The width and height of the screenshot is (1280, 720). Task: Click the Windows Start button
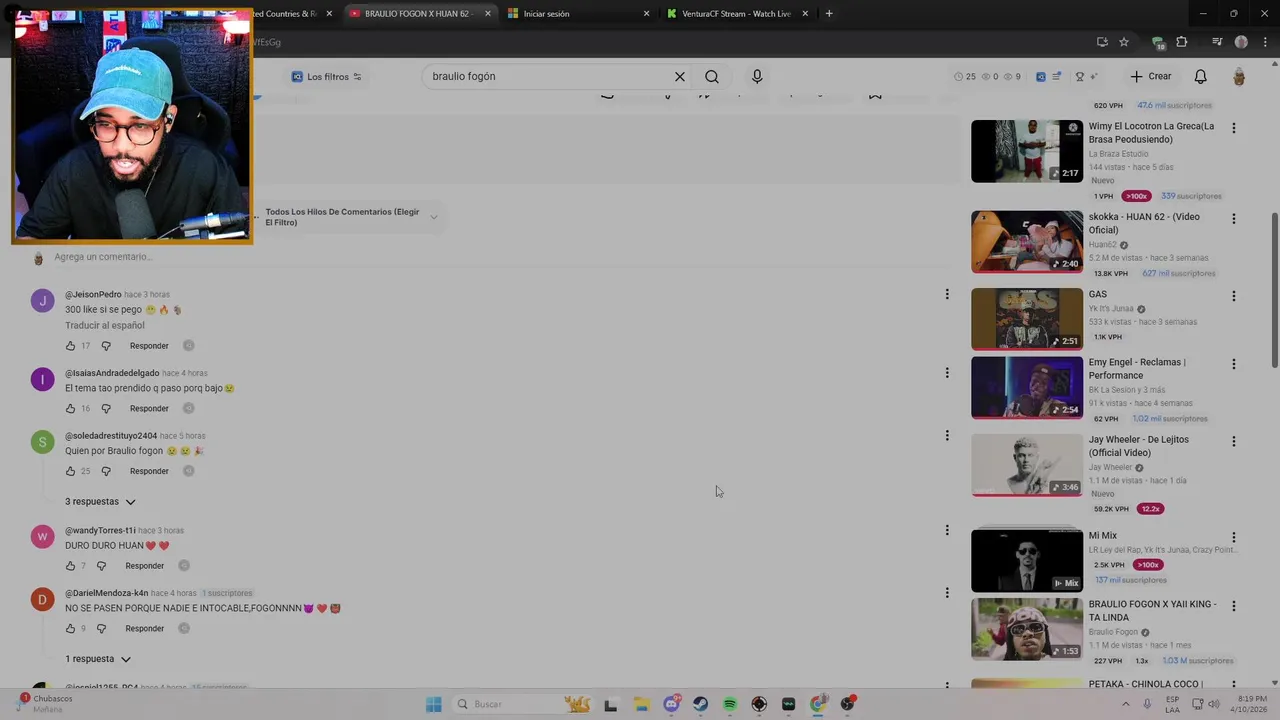point(433,704)
